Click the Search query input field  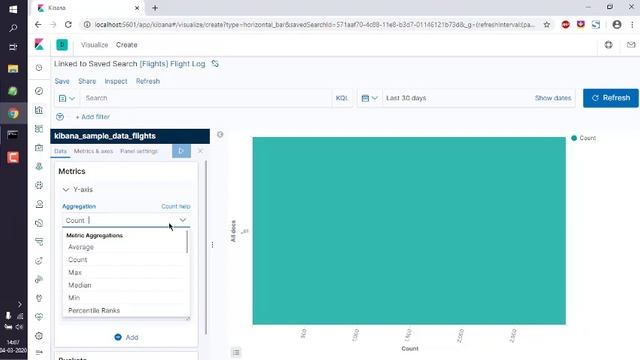click(x=206, y=98)
